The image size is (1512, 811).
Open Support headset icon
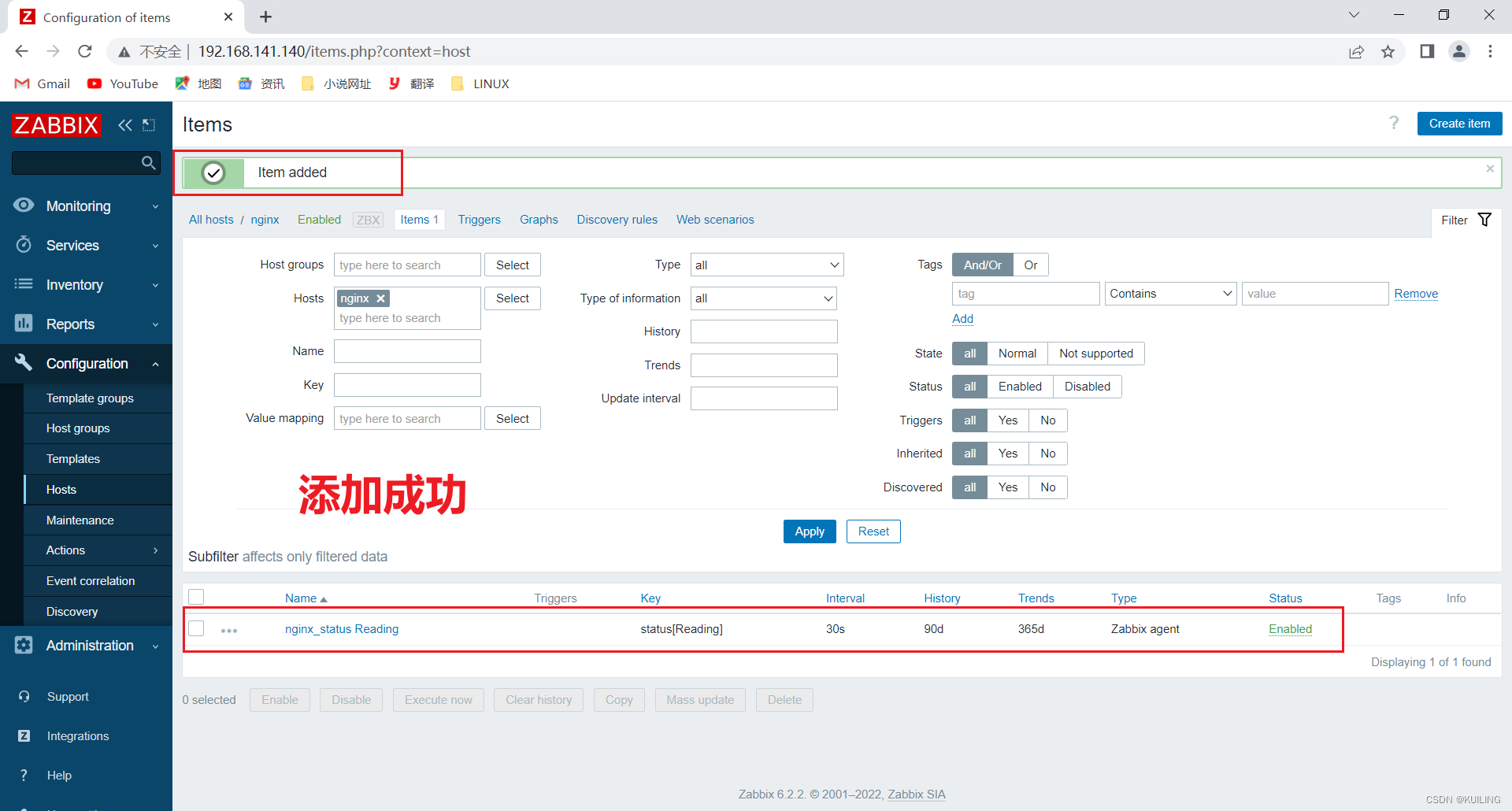[24, 696]
